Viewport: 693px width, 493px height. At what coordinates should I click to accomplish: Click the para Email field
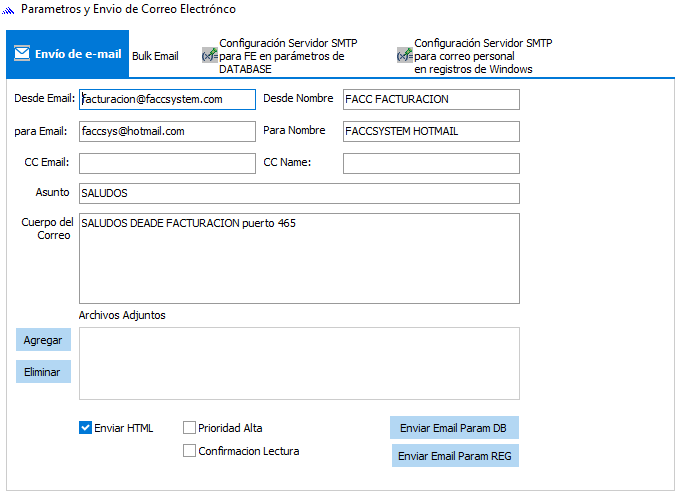tap(167, 132)
